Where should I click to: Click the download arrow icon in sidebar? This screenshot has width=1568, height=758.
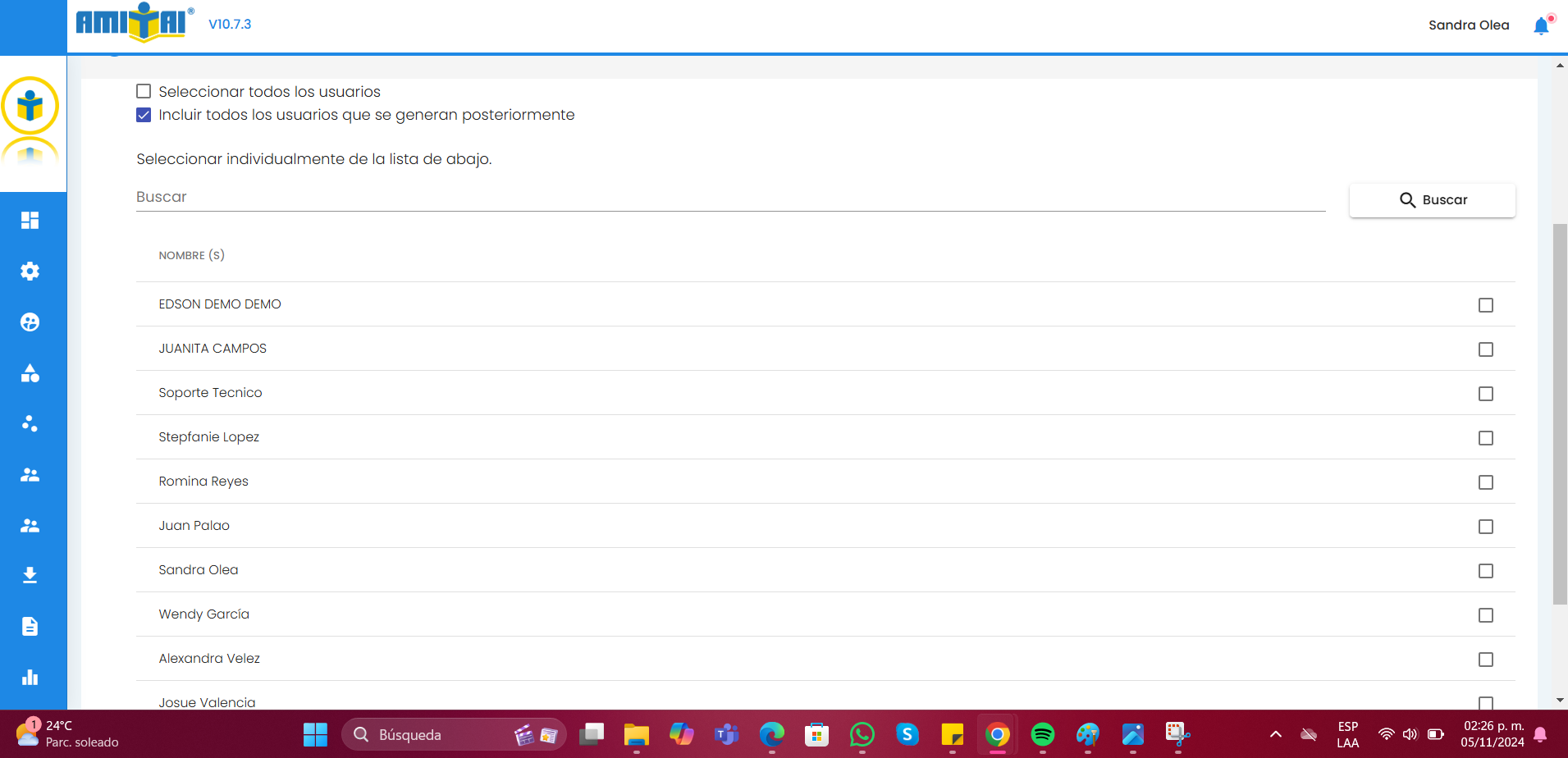point(30,575)
